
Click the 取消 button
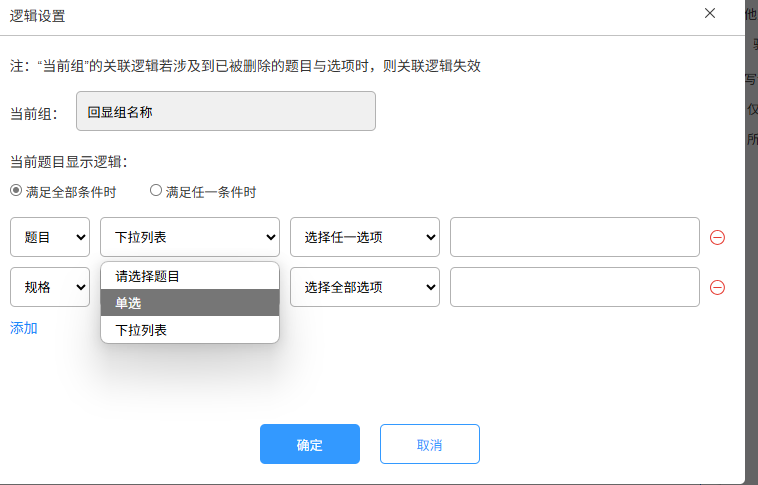click(x=430, y=444)
